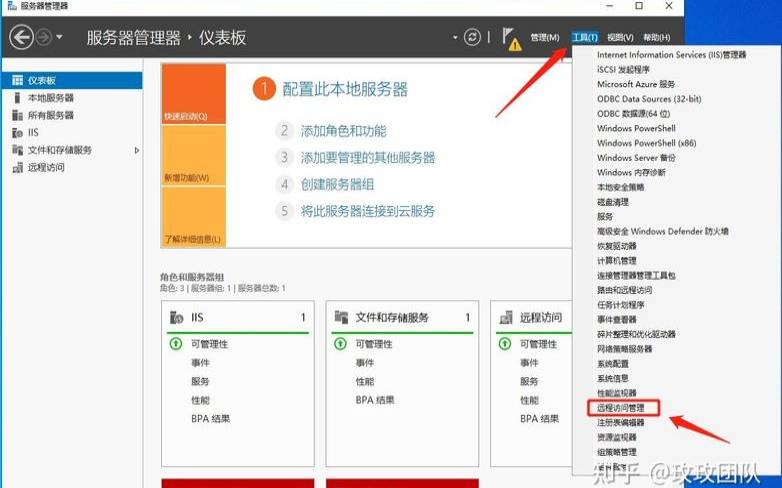The width and height of the screenshot is (782, 488).
Task: Click the 本地服务器 sidebar icon
Action: (x=17, y=98)
